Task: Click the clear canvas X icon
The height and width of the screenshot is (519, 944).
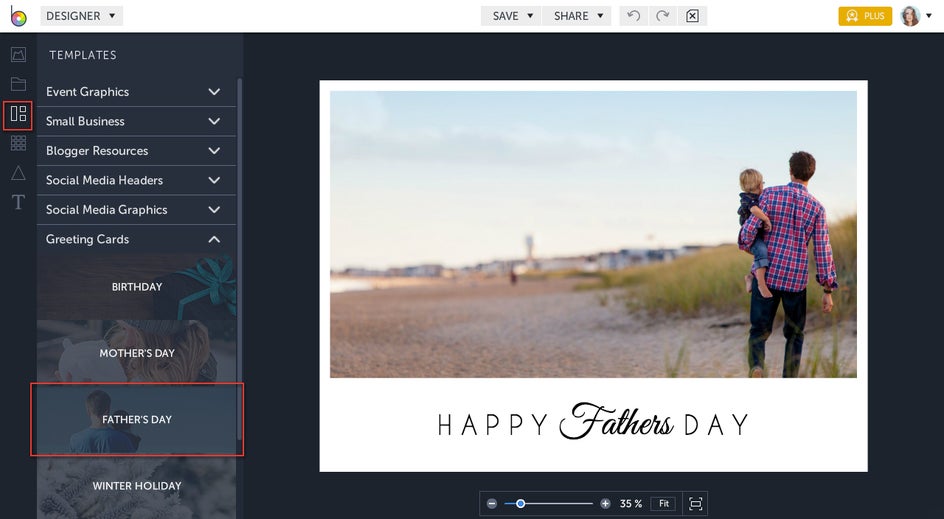Action: (692, 16)
